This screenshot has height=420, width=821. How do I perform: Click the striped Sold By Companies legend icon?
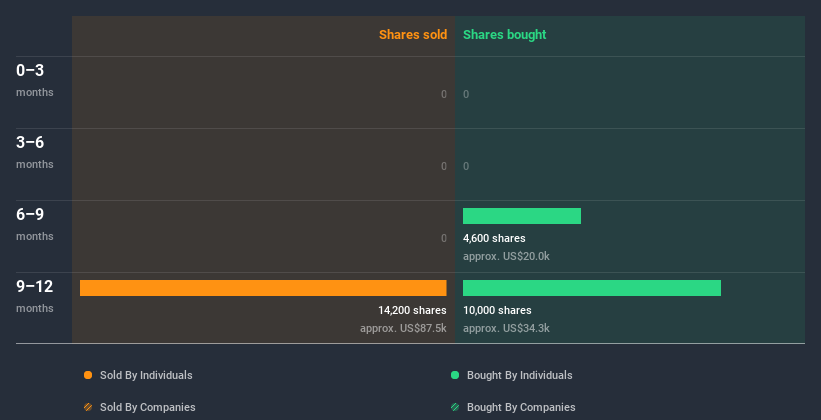[88, 407]
